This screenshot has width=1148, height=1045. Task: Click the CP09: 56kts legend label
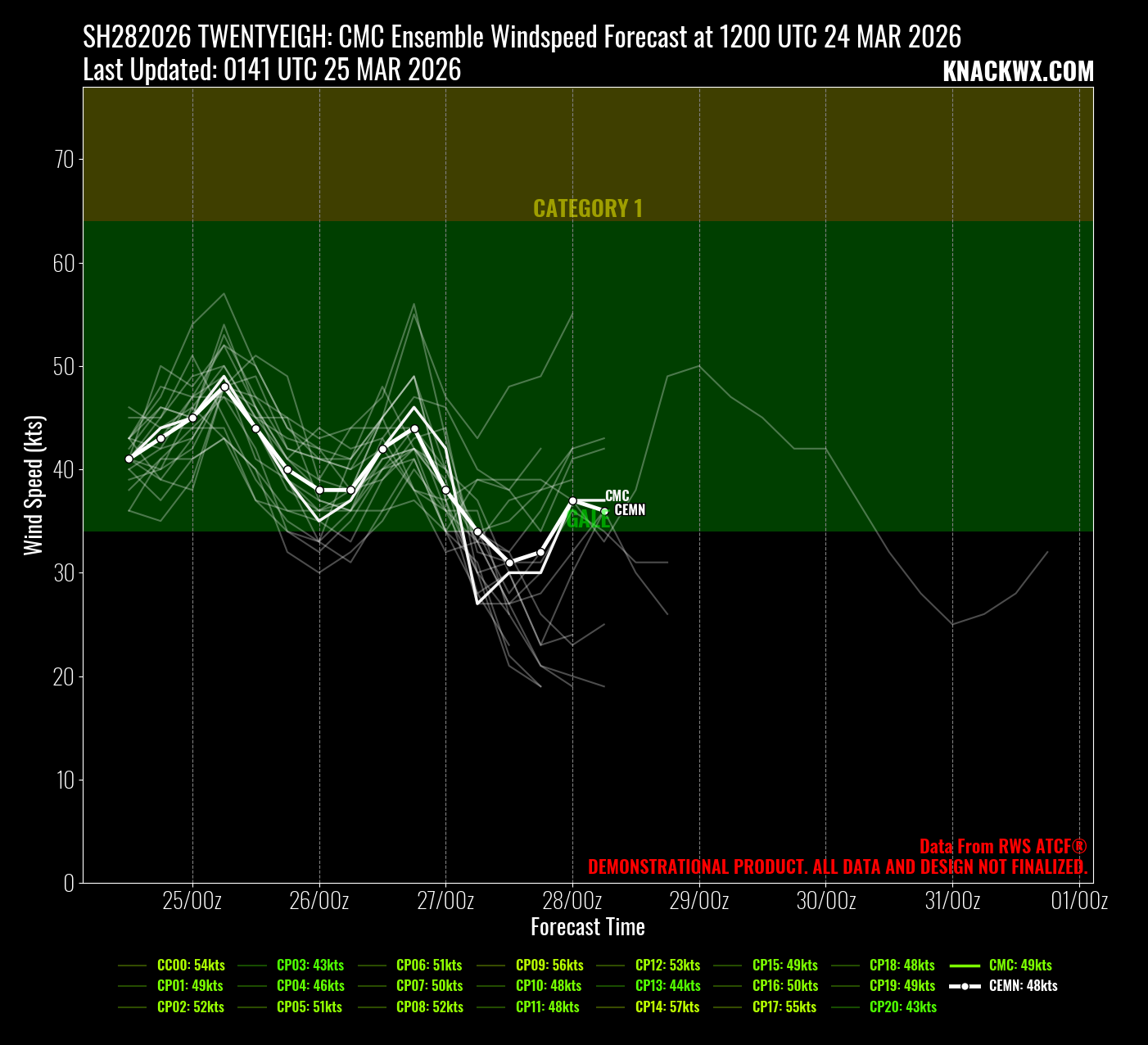tap(549, 965)
